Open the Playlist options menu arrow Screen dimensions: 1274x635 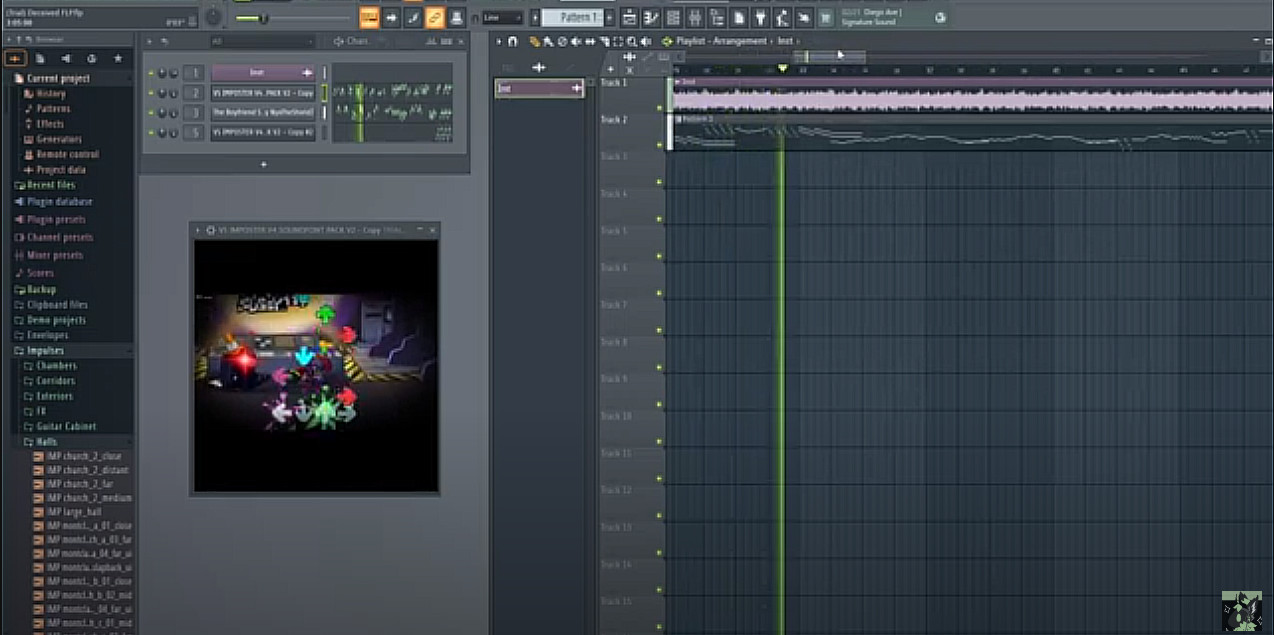498,41
